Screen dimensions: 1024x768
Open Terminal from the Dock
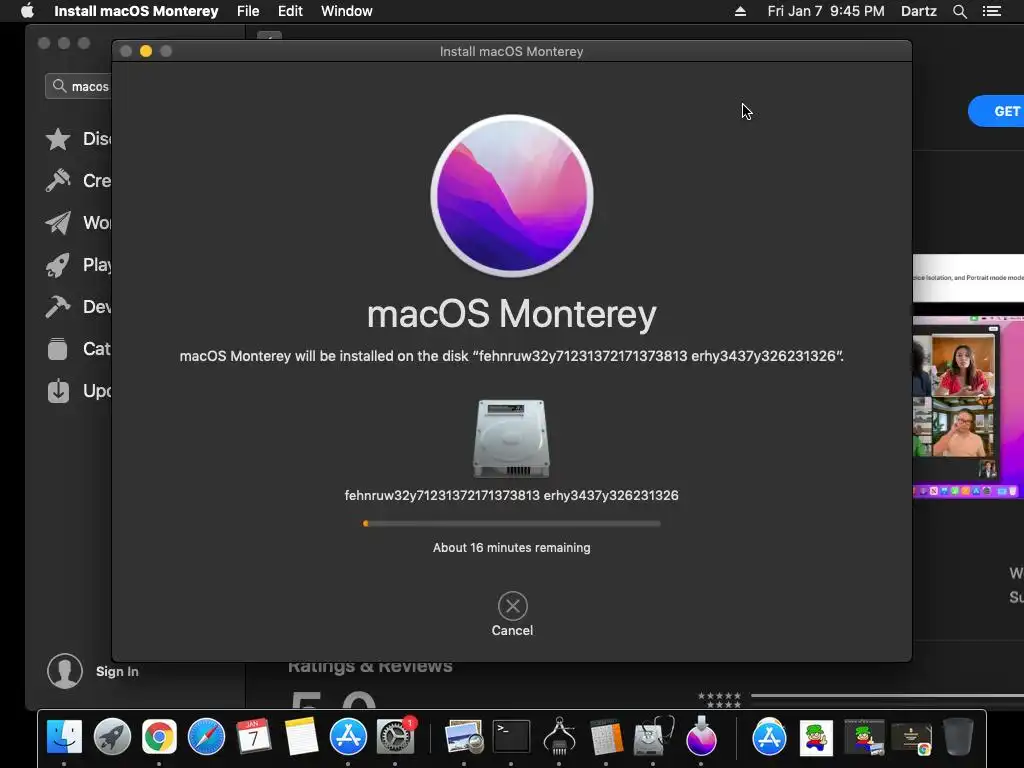point(511,737)
